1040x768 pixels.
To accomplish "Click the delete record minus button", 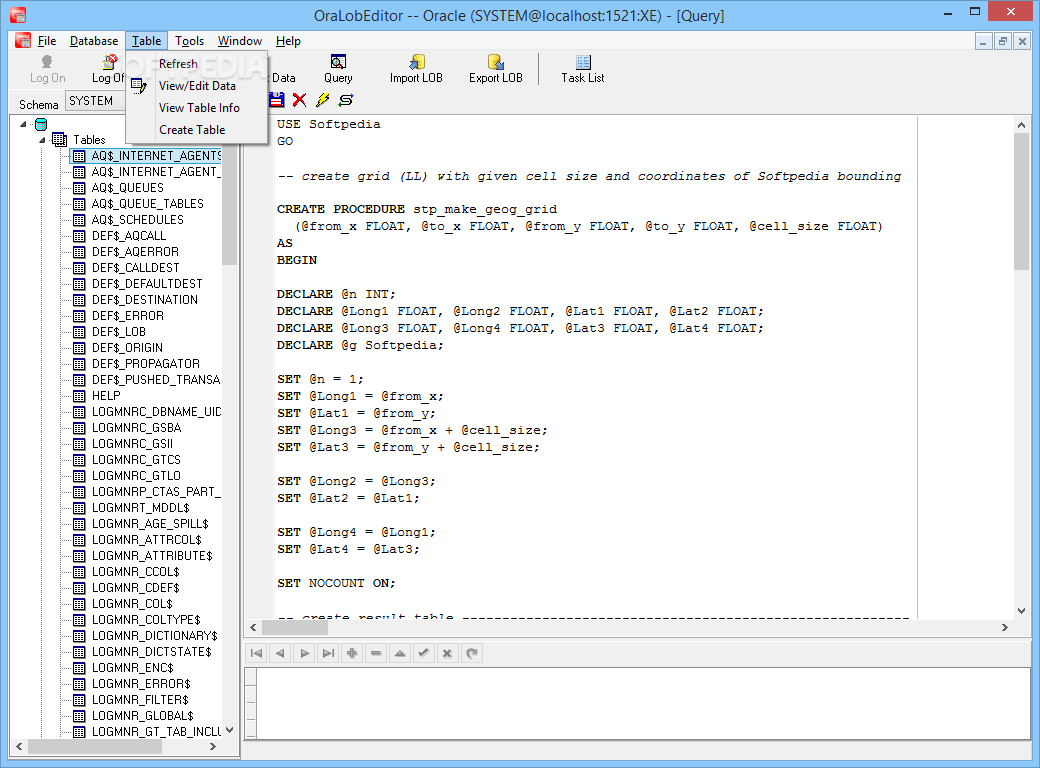I will [375, 653].
